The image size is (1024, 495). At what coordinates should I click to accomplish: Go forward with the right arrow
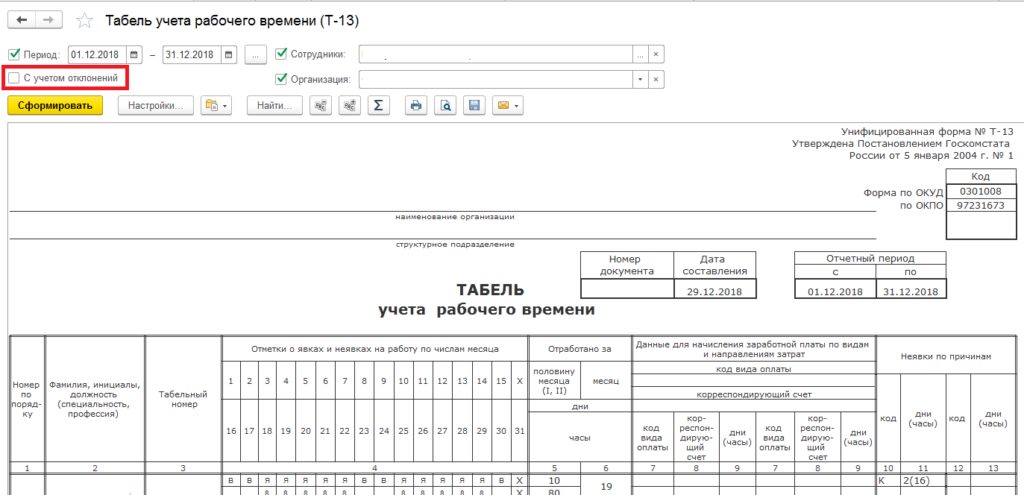(48, 20)
